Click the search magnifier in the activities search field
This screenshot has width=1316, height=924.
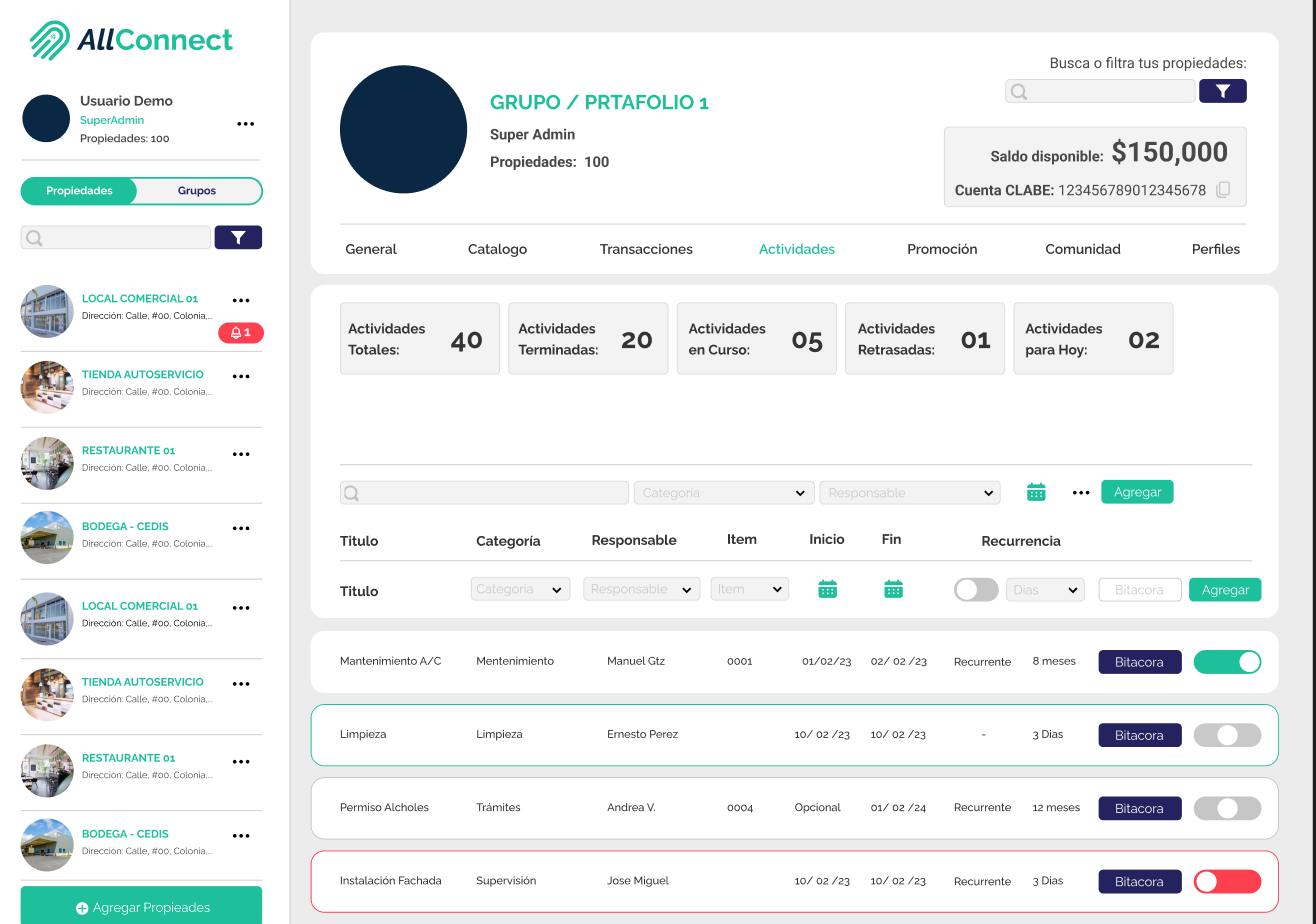coord(349,492)
